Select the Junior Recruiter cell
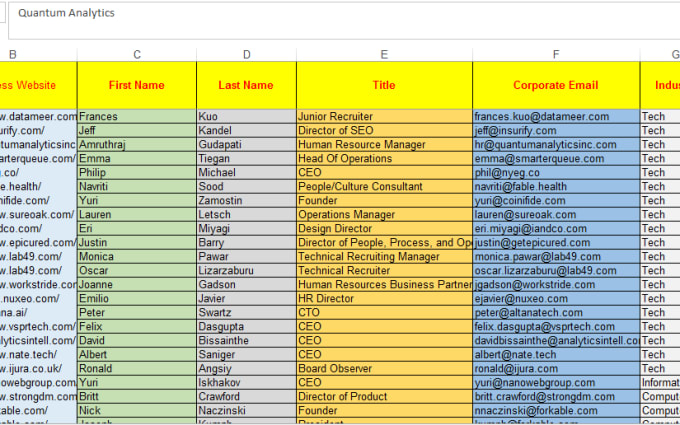680x425 pixels. point(384,117)
